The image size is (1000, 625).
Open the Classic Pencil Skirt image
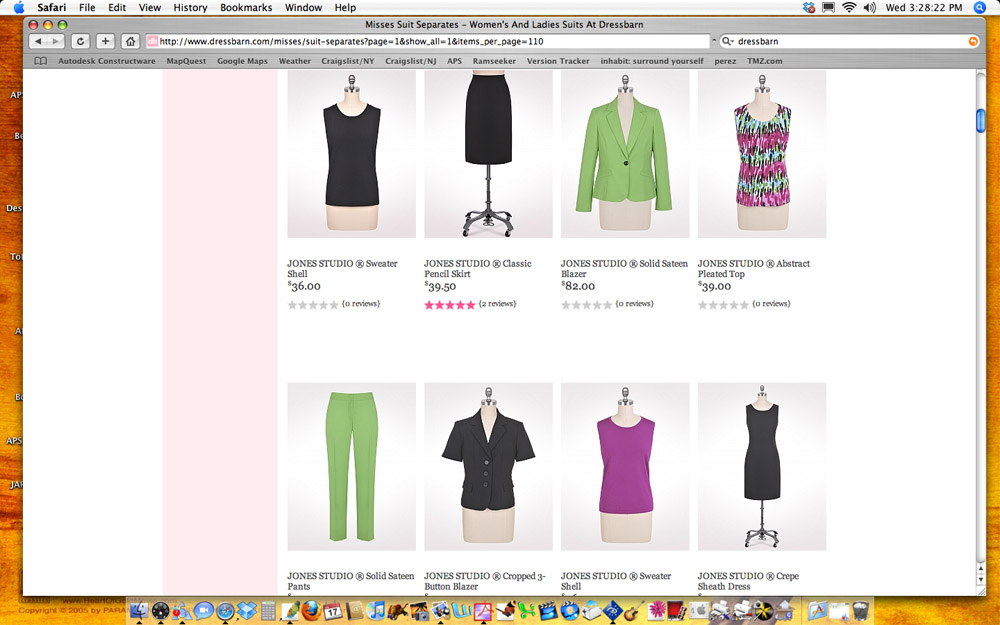489,154
